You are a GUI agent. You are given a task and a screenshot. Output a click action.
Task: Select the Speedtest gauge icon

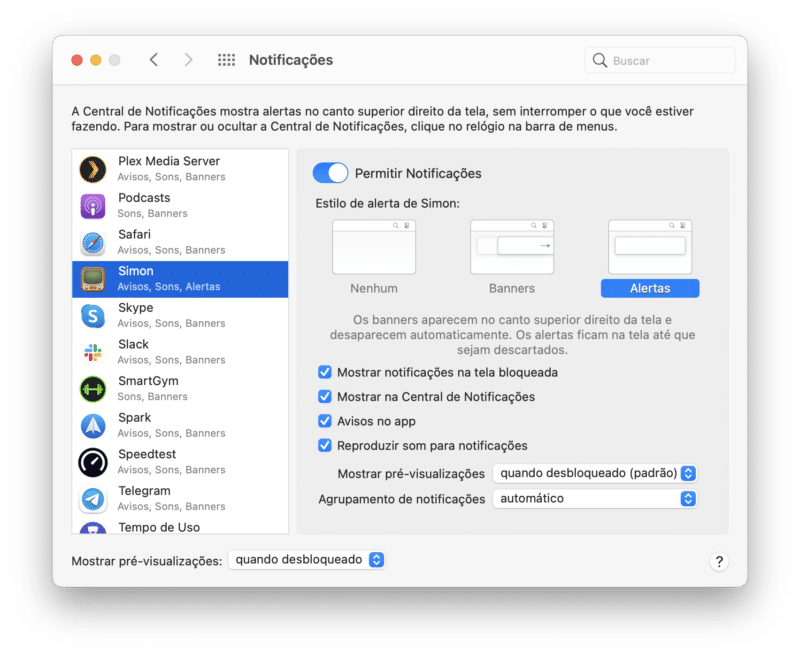pos(93,460)
